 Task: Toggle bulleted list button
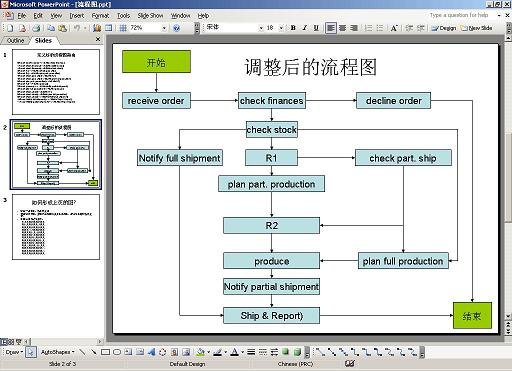point(380,28)
